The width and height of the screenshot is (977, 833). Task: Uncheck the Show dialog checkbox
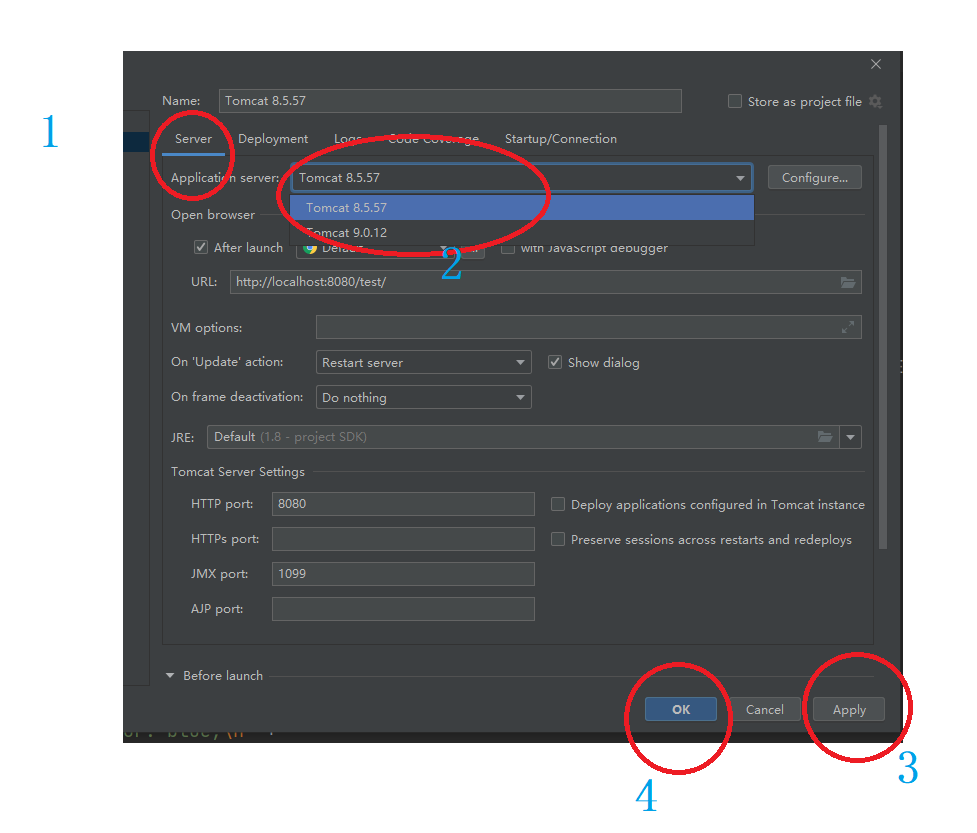[x=555, y=362]
